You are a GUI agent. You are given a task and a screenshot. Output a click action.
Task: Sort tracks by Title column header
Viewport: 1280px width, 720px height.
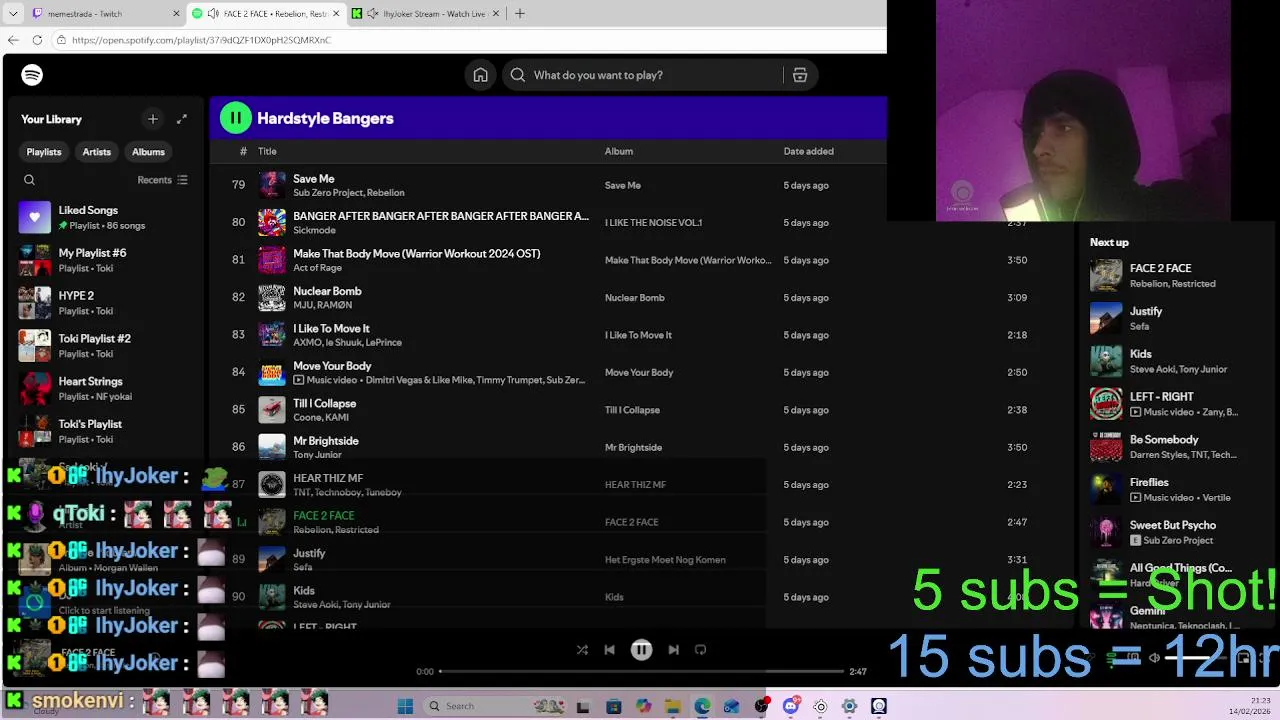coord(267,151)
